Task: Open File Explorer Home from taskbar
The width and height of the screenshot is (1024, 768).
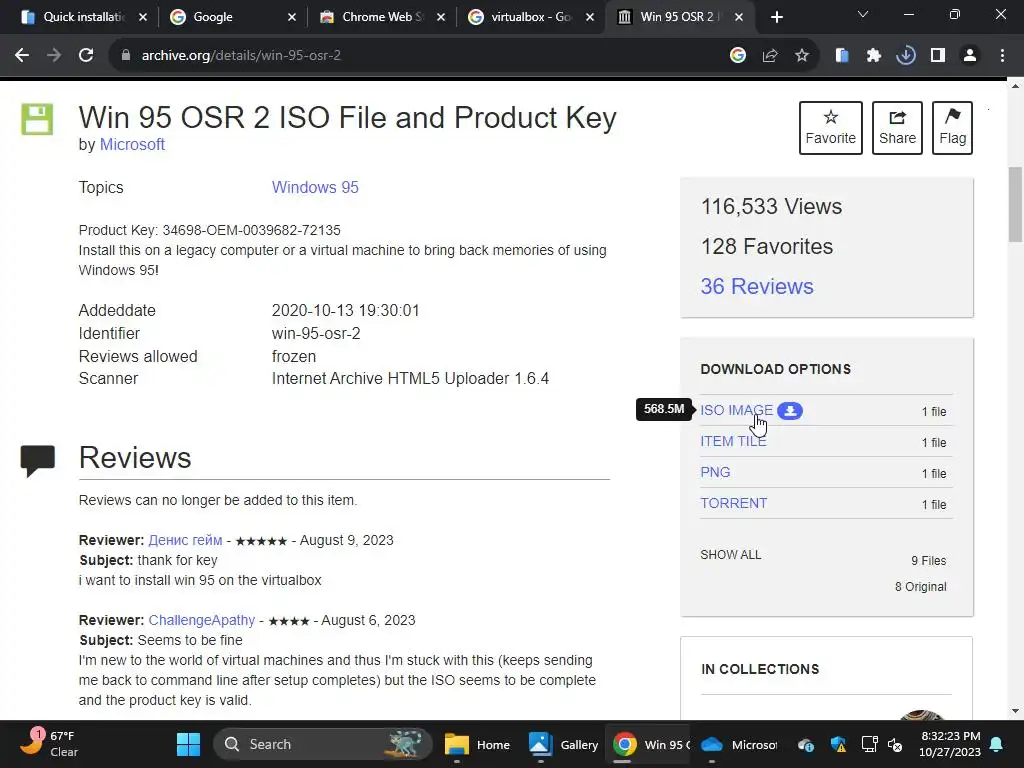Action: [477, 744]
